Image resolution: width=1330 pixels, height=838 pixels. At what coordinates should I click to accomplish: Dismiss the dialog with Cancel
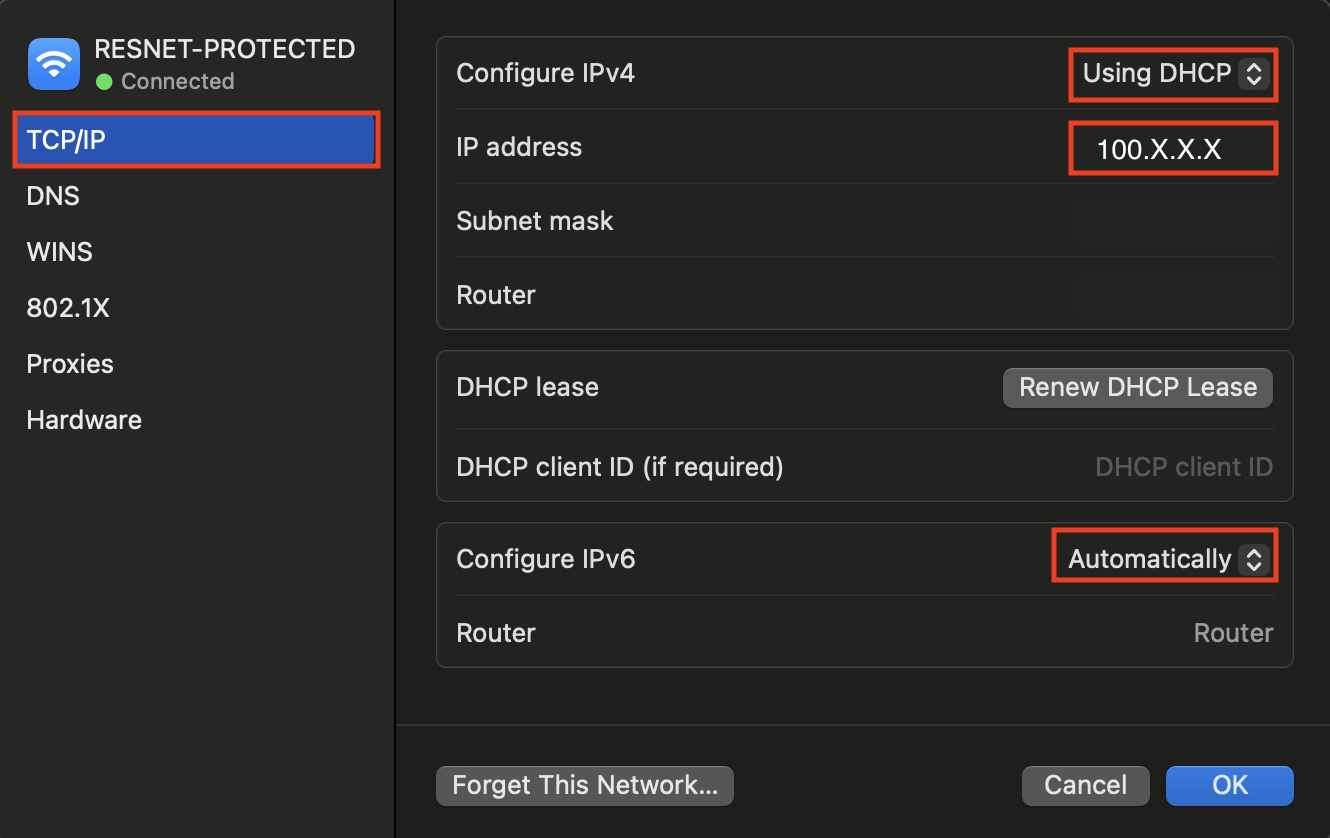(1085, 785)
